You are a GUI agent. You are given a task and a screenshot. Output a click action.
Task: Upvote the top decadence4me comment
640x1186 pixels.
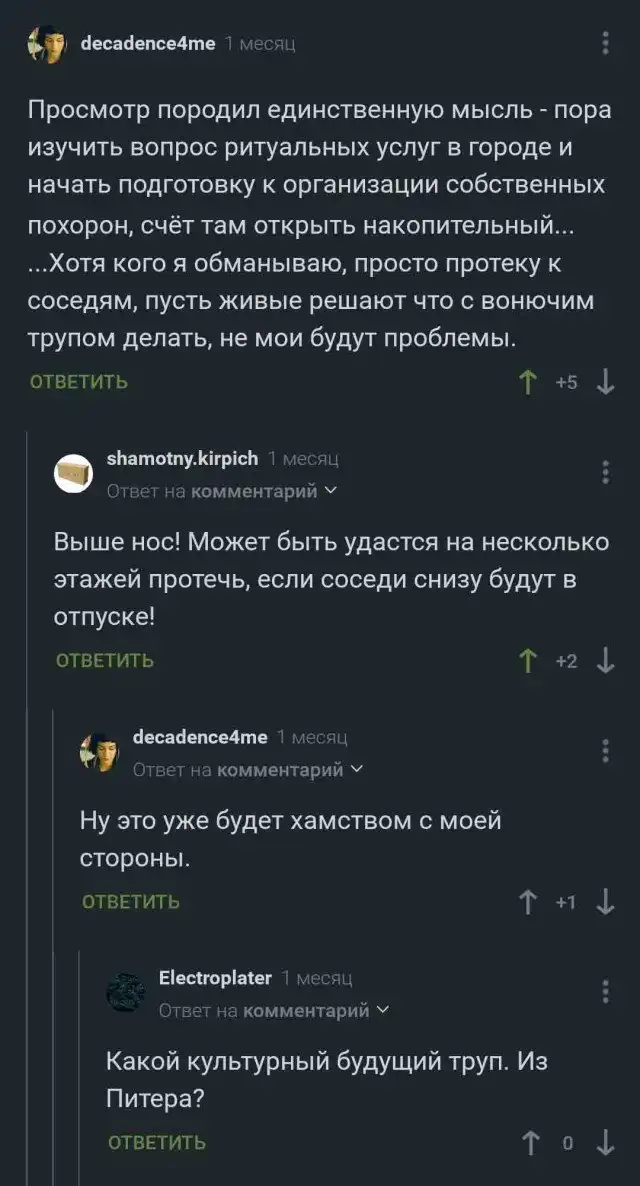pyautogui.click(x=529, y=382)
